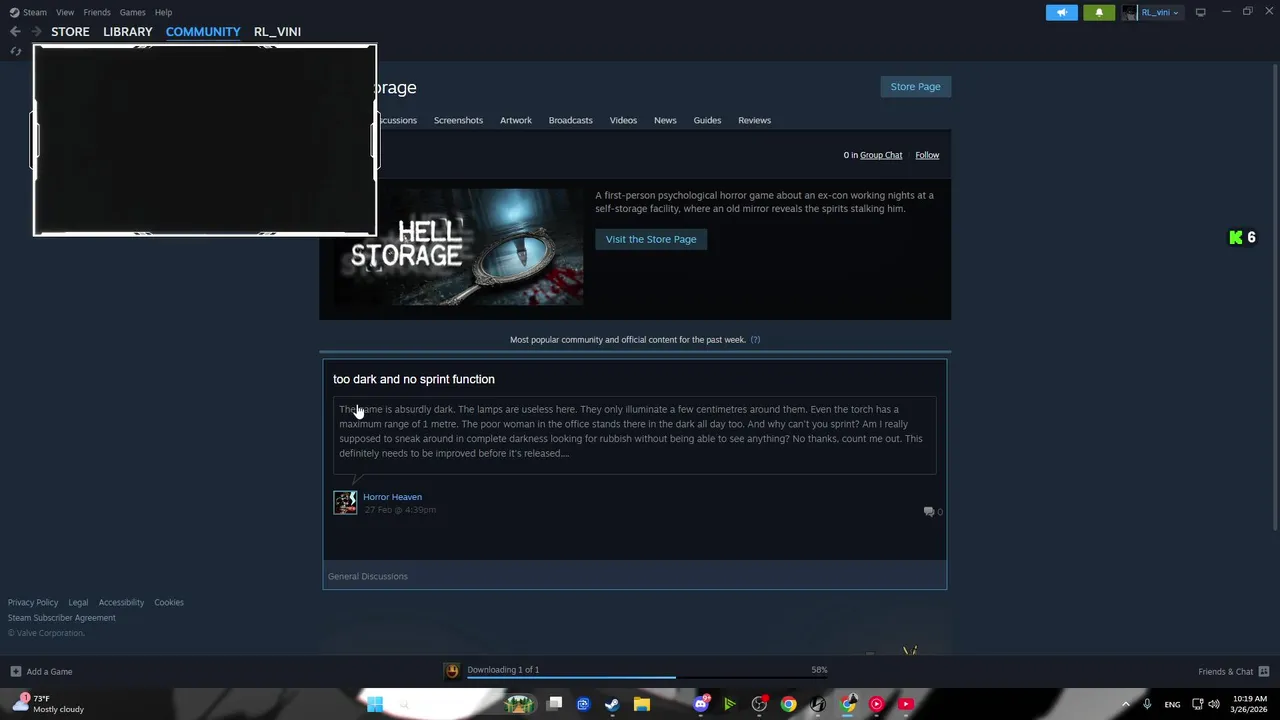This screenshot has width=1280, height=720.
Task: Open the RL_vini account dropdown
Action: click(x=1152, y=12)
